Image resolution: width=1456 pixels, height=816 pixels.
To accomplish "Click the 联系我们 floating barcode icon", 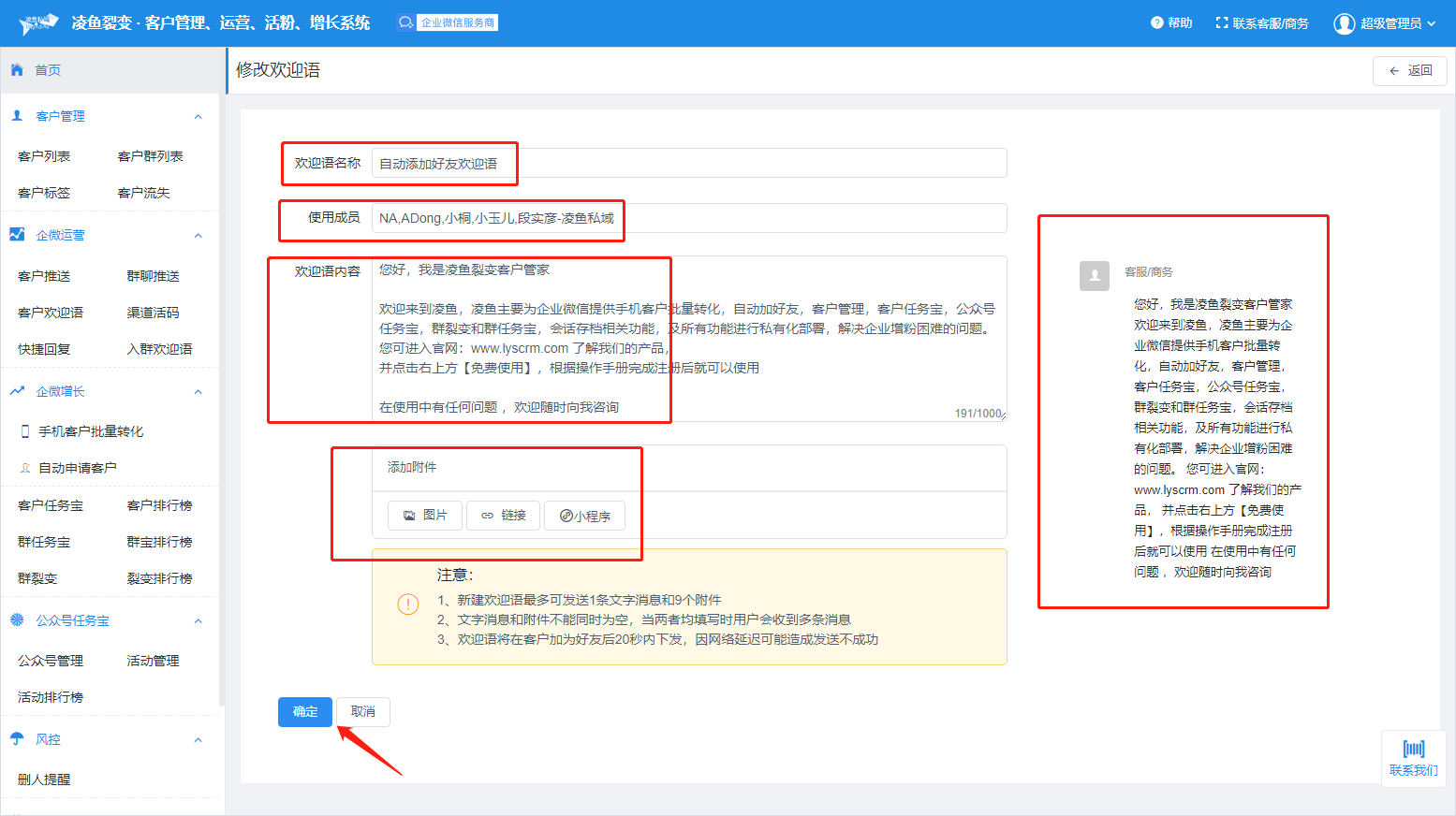I will point(1413,749).
